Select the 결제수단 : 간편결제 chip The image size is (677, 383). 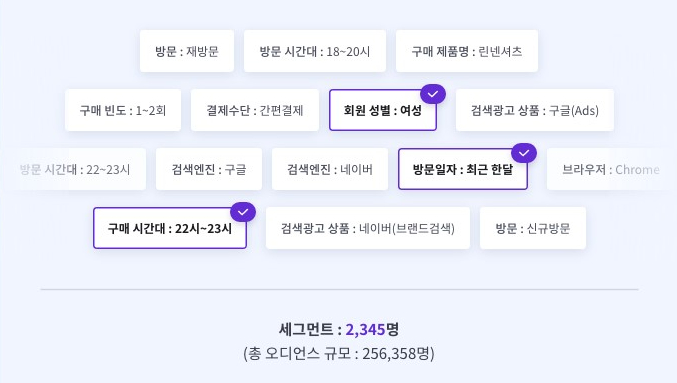(255, 110)
